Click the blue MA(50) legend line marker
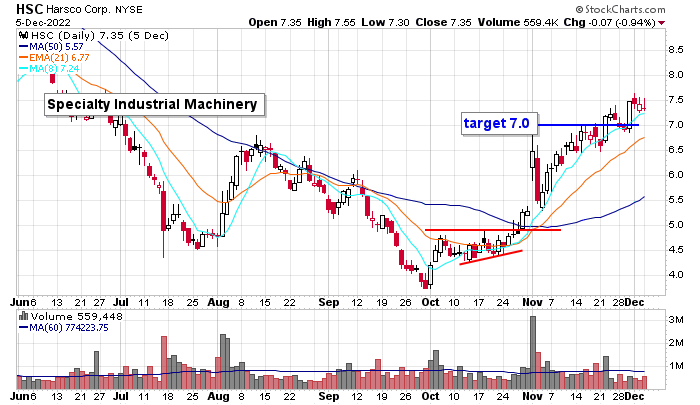This screenshot has height=405, width=700. coord(23,46)
